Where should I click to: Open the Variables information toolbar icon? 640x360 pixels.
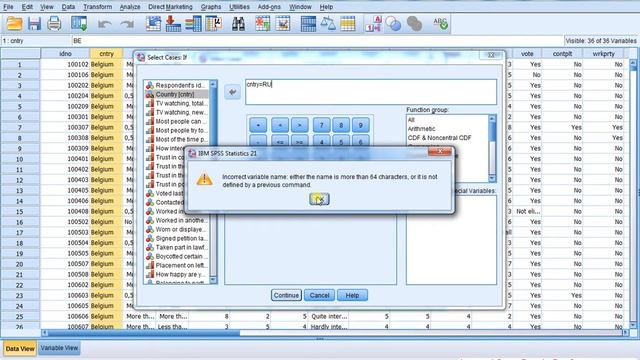193,24
